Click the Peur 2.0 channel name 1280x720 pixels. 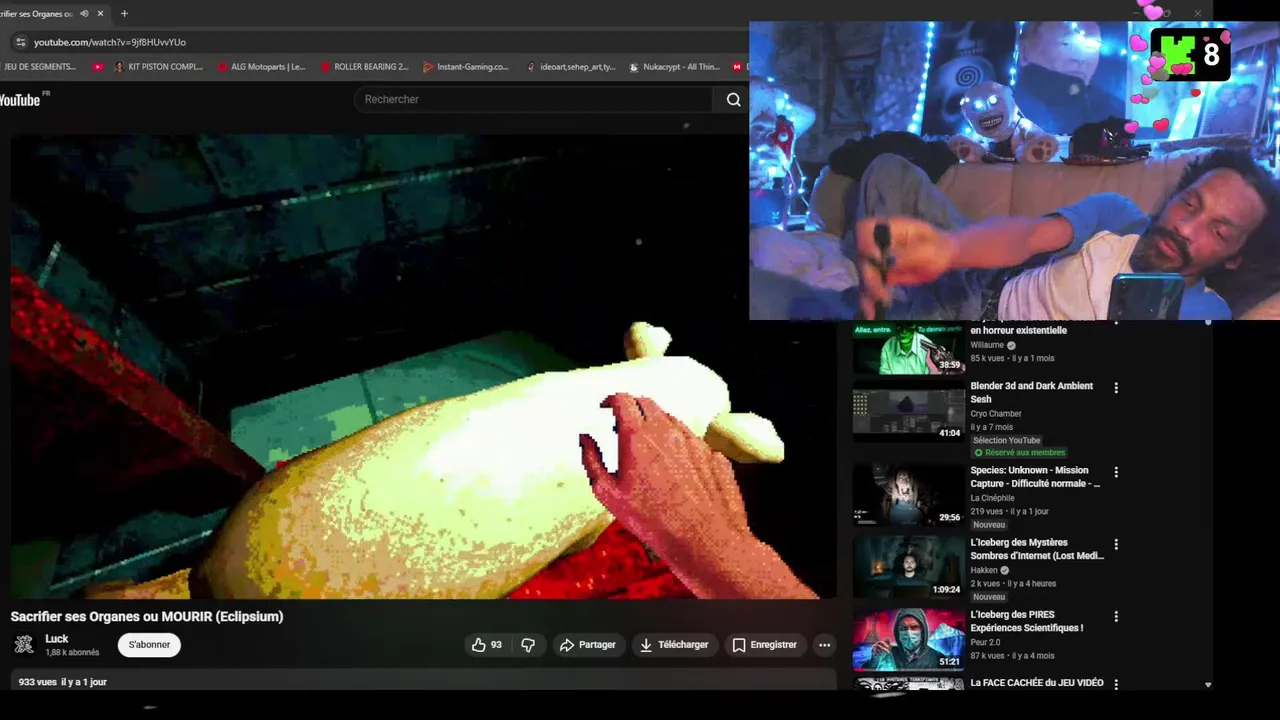point(985,643)
